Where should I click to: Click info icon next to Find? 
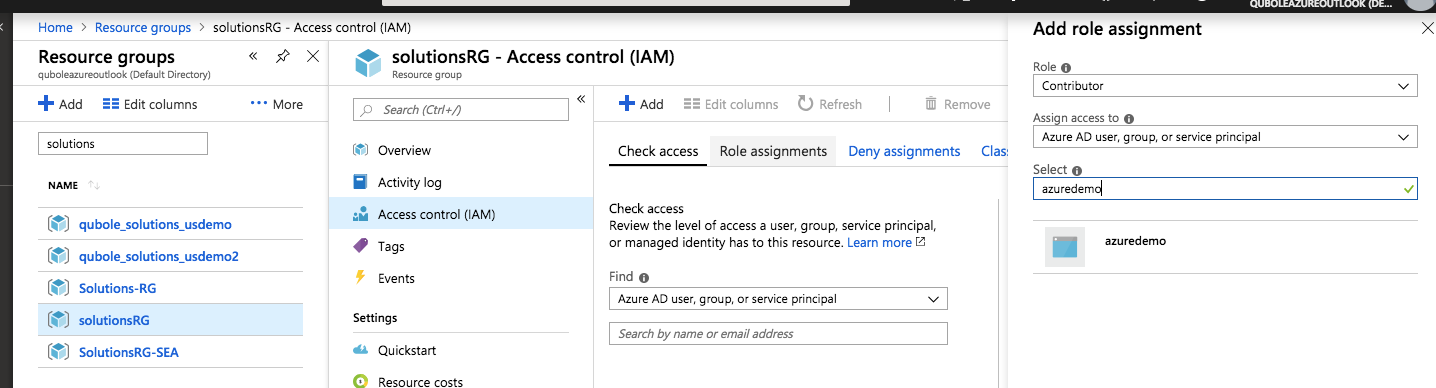tap(644, 278)
